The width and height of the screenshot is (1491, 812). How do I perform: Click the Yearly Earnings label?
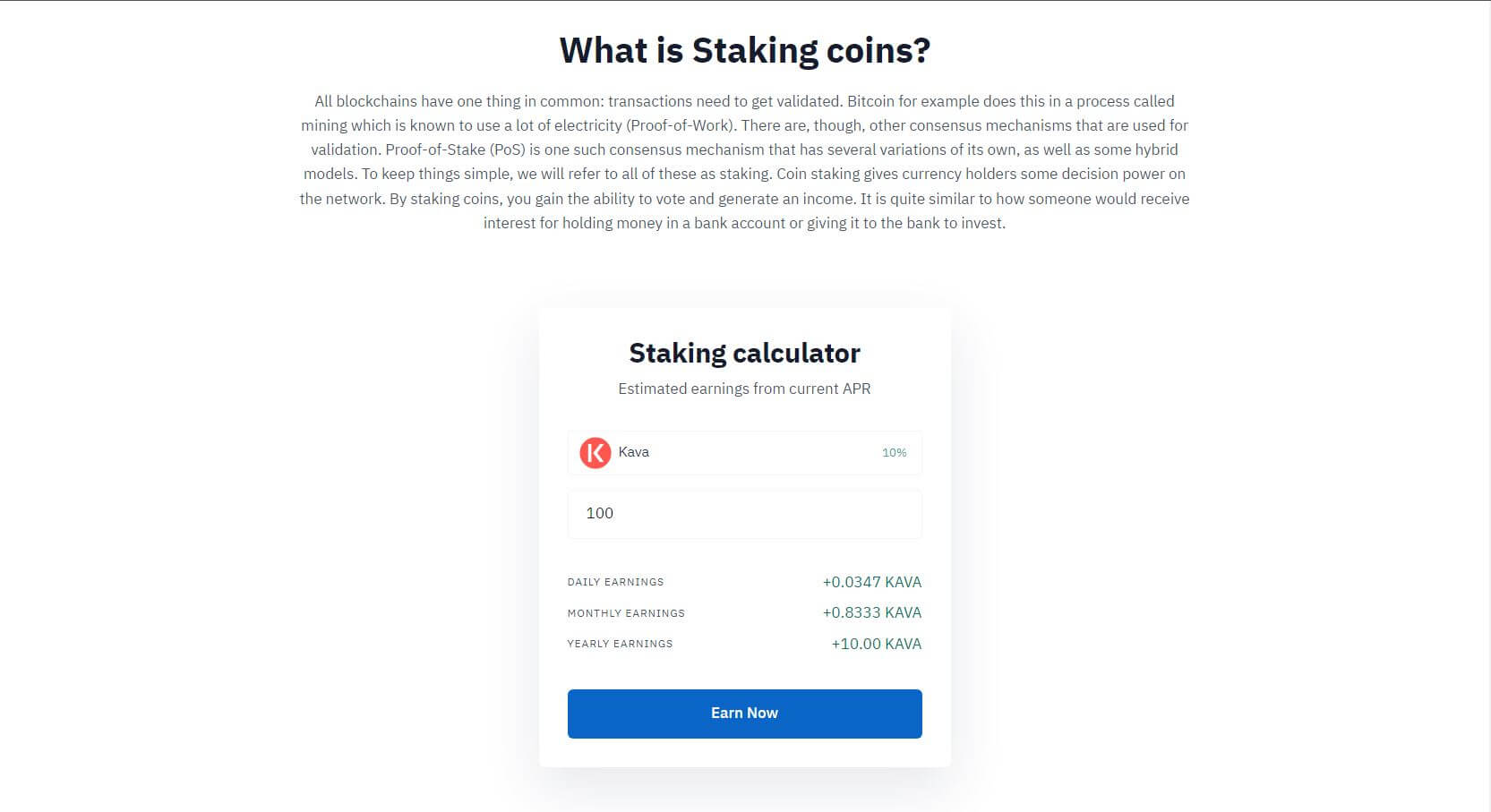click(620, 644)
